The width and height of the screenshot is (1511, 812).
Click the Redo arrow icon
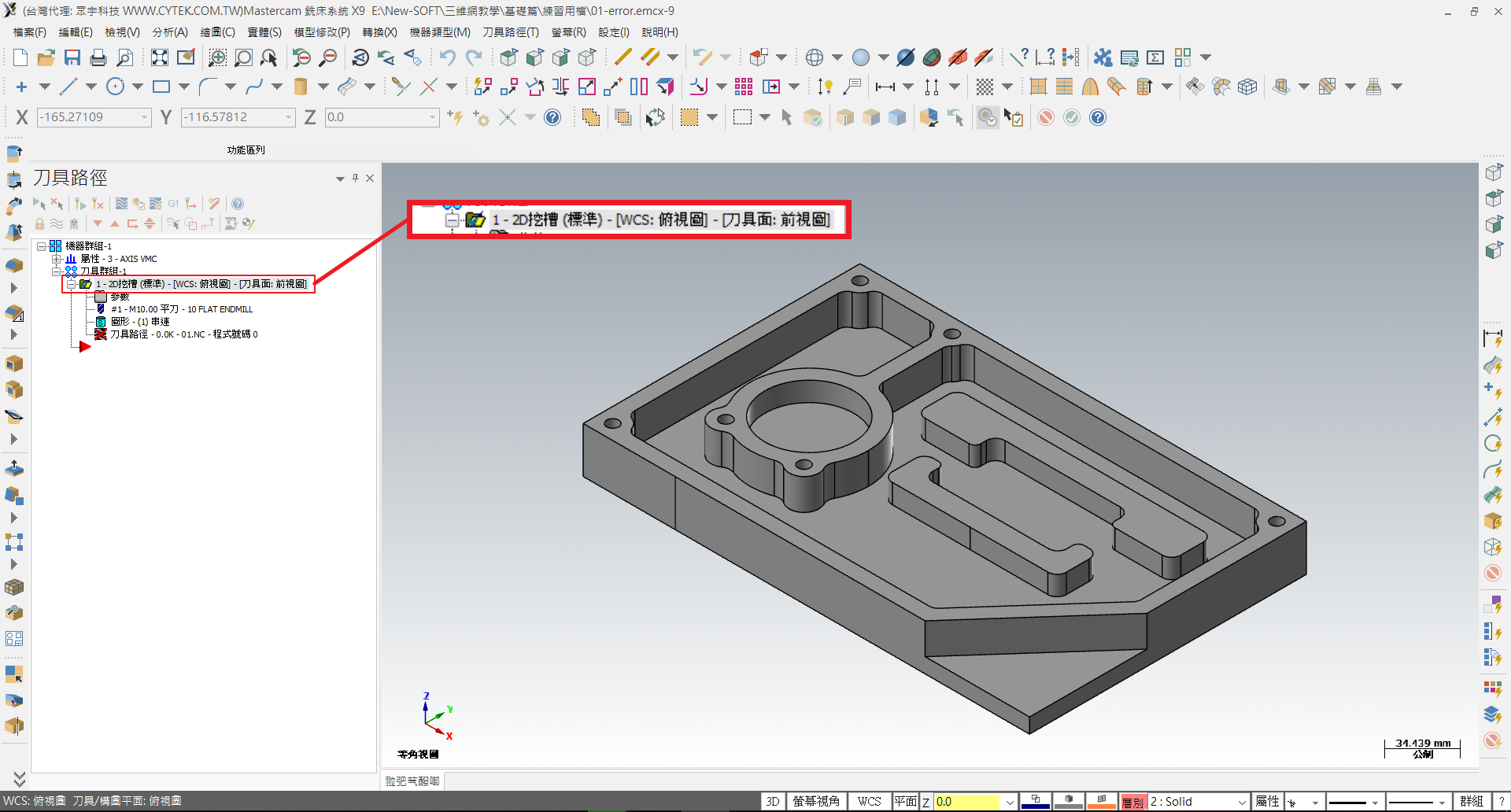[x=474, y=57]
